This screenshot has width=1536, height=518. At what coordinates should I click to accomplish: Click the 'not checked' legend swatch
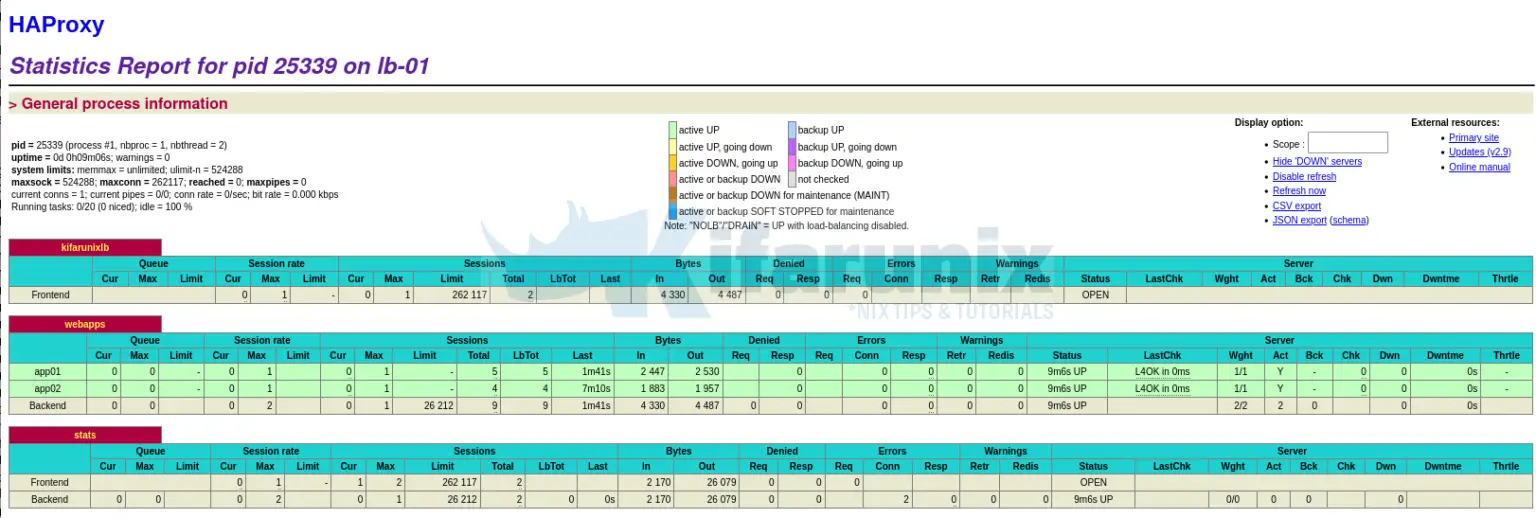(x=792, y=179)
